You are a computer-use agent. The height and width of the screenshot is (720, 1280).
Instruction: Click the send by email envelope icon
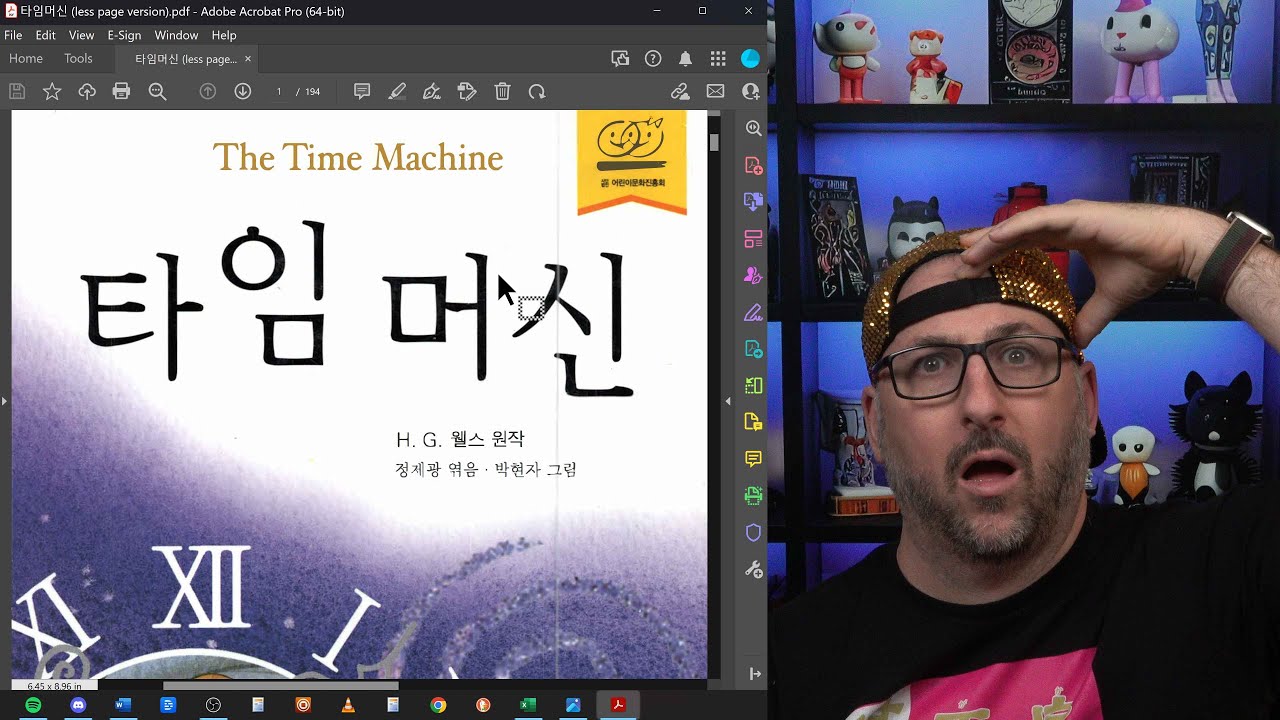715,92
